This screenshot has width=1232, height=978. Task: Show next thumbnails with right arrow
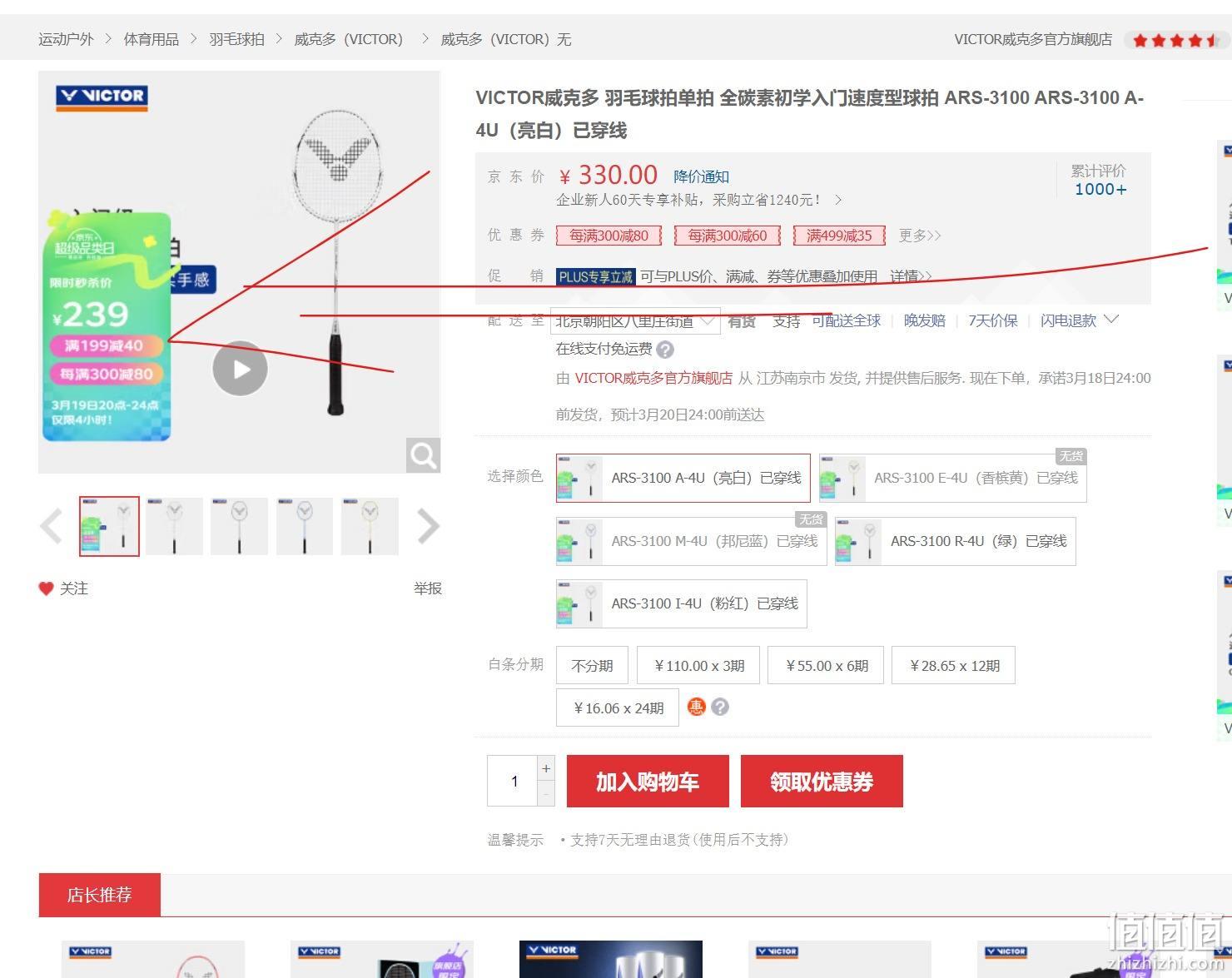point(428,526)
